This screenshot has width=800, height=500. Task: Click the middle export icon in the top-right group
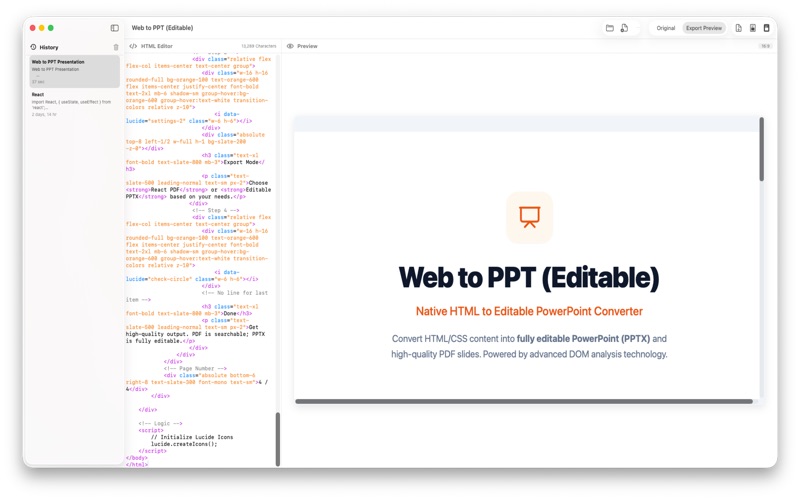(x=753, y=28)
